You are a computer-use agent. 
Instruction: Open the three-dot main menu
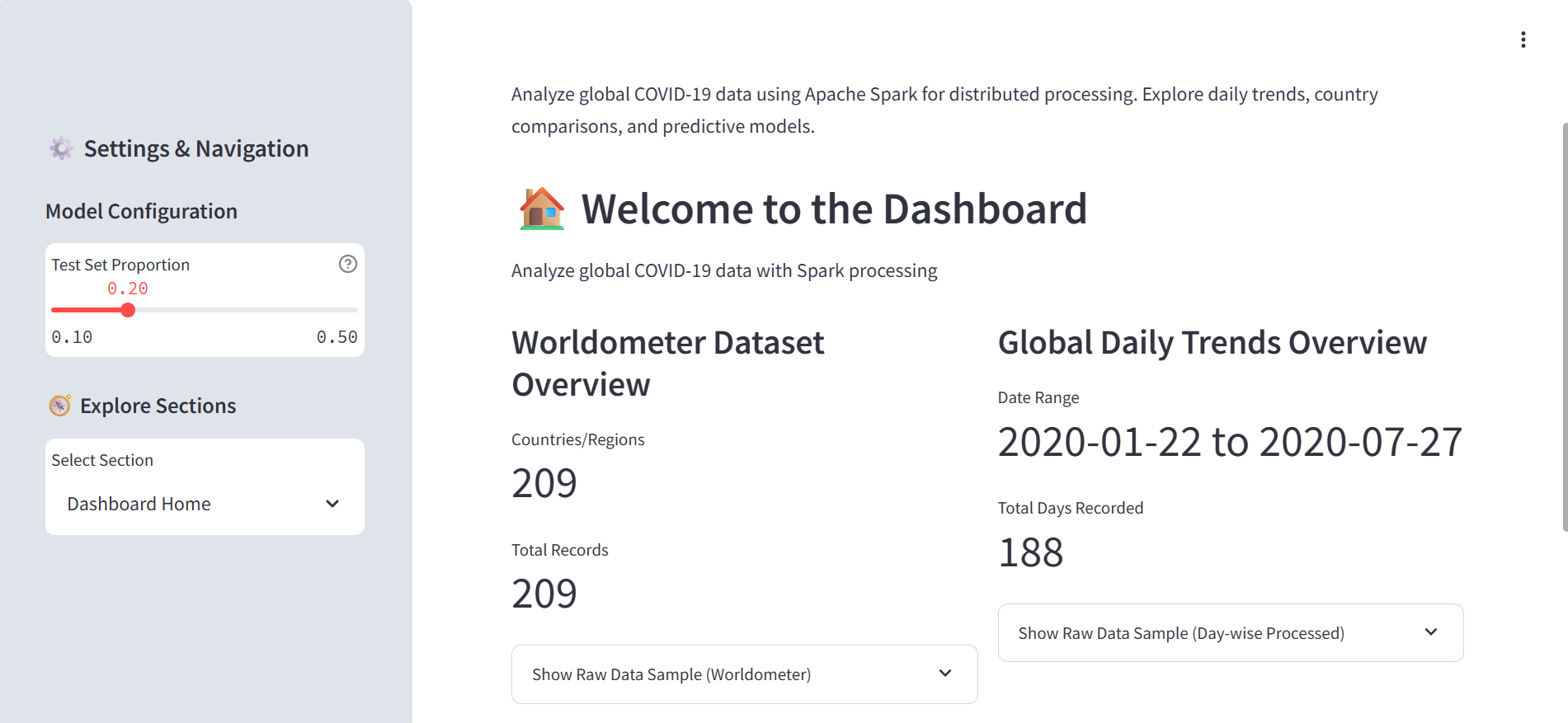(x=1523, y=40)
